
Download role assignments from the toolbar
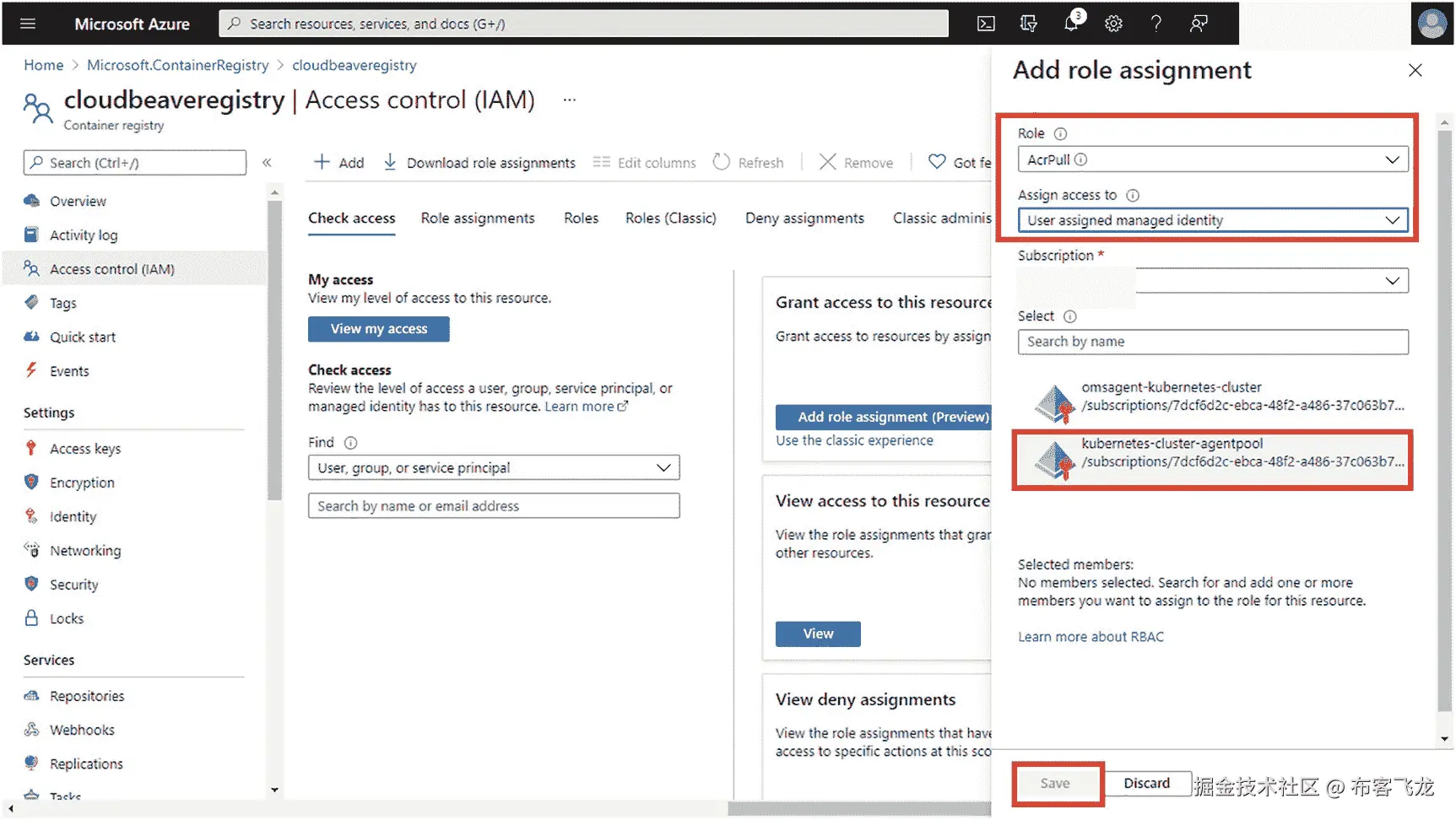(x=479, y=162)
